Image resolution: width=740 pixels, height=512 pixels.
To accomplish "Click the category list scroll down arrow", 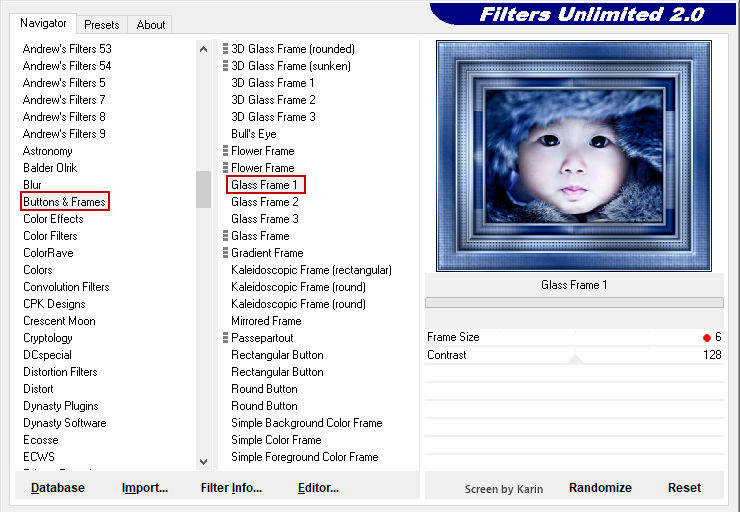I will 204,461.
